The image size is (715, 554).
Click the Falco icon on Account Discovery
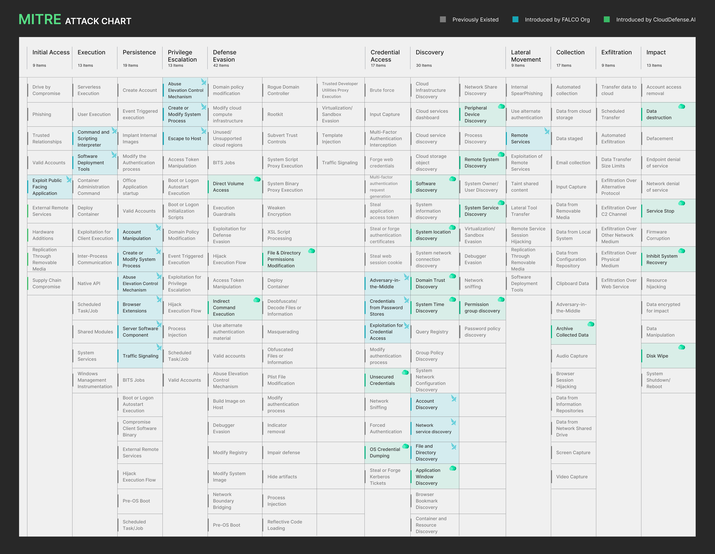(453, 398)
